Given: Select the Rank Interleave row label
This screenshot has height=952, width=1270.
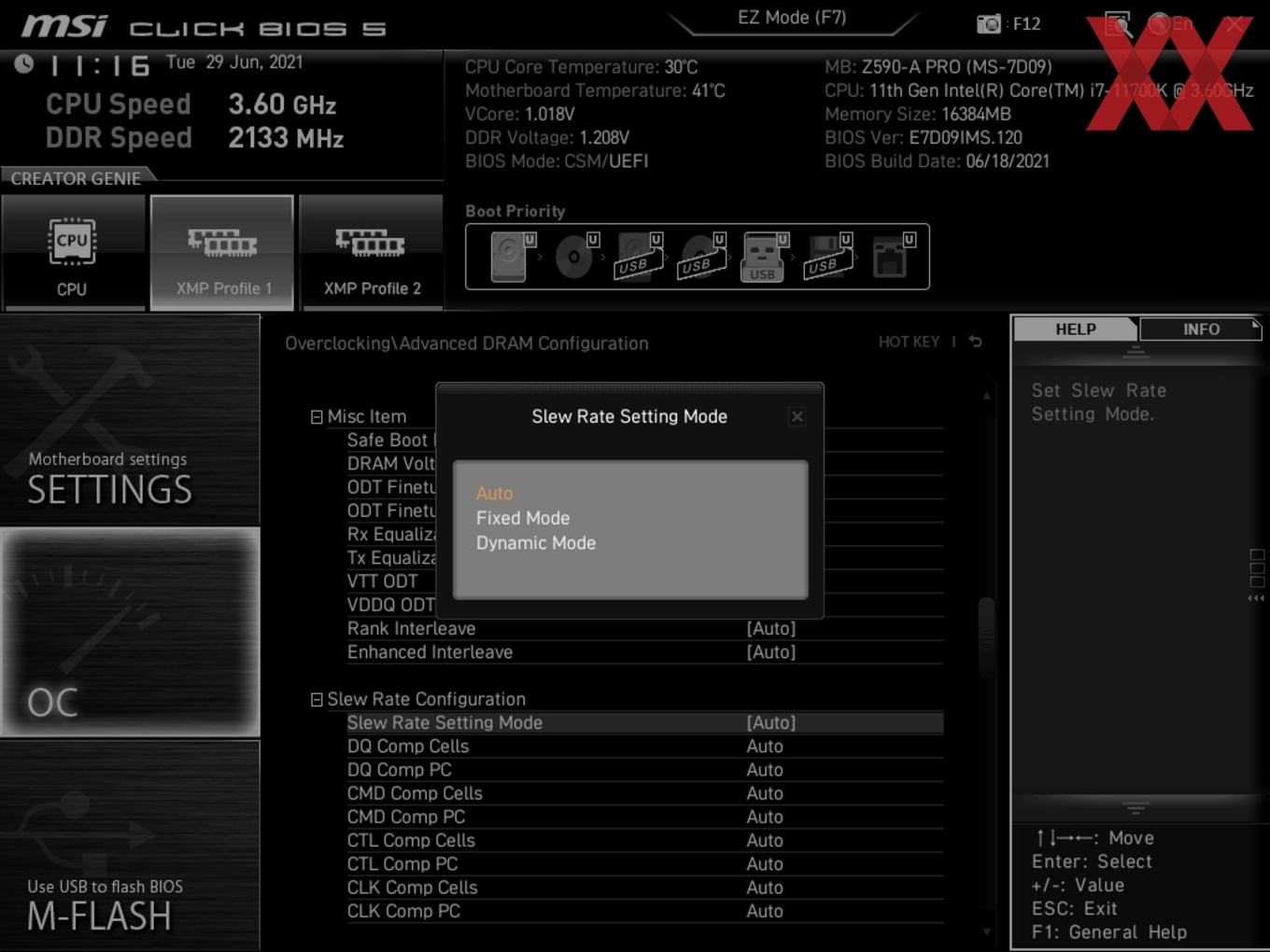Looking at the screenshot, I should pyautogui.click(x=412, y=628).
